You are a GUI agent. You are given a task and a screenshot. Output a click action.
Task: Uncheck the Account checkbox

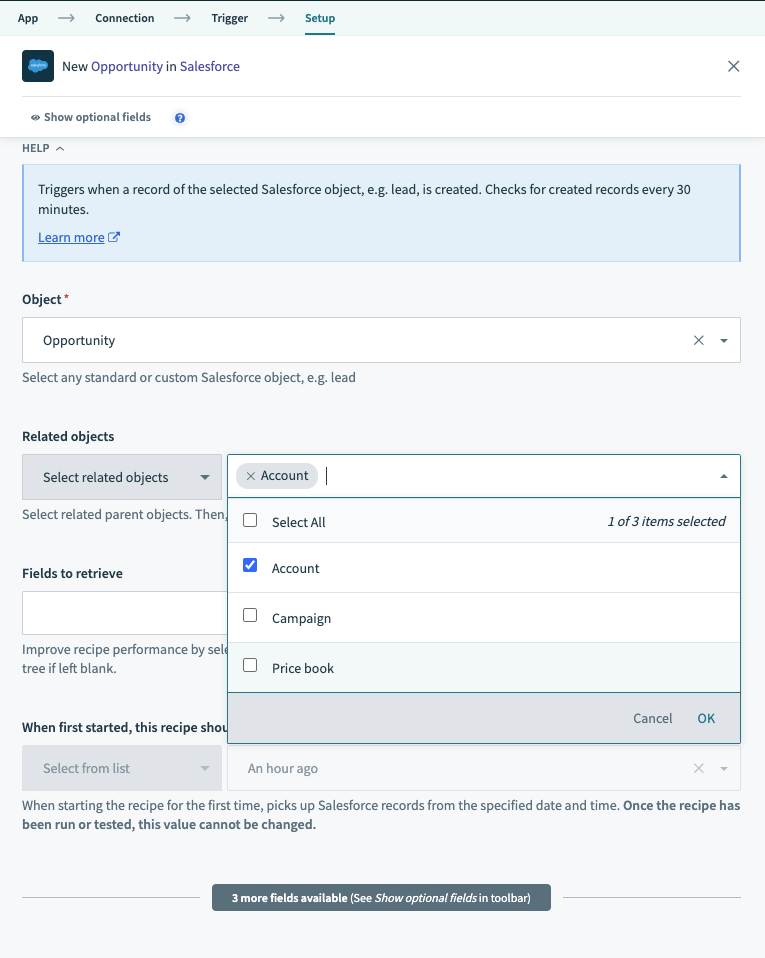click(250, 565)
